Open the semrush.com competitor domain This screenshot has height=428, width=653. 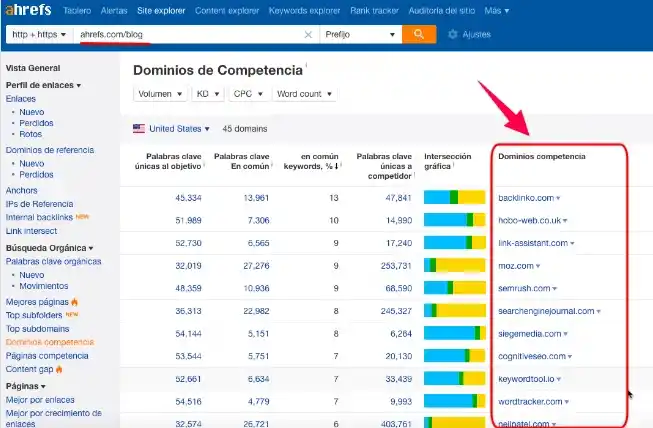(524, 289)
